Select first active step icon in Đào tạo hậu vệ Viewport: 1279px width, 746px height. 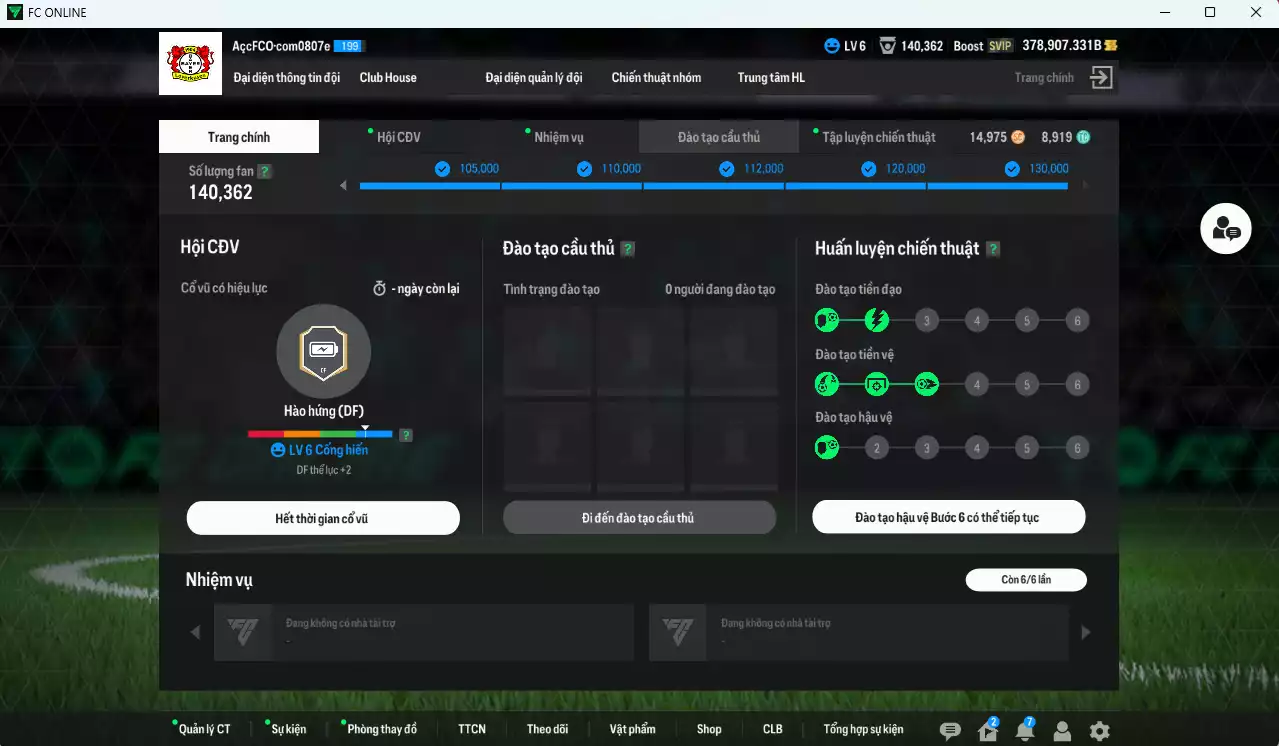coord(827,447)
